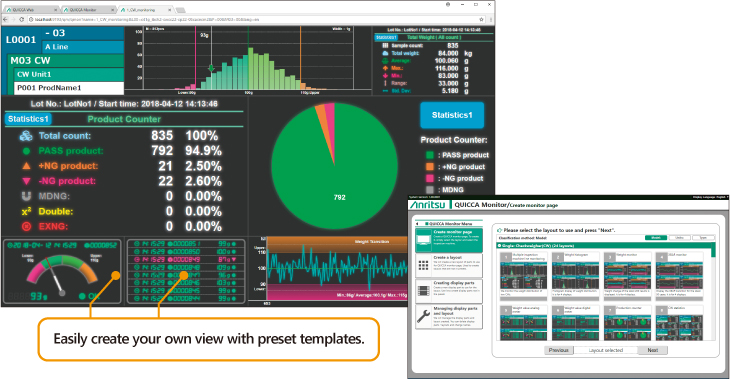Click the green Average icon

click(x=385, y=61)
